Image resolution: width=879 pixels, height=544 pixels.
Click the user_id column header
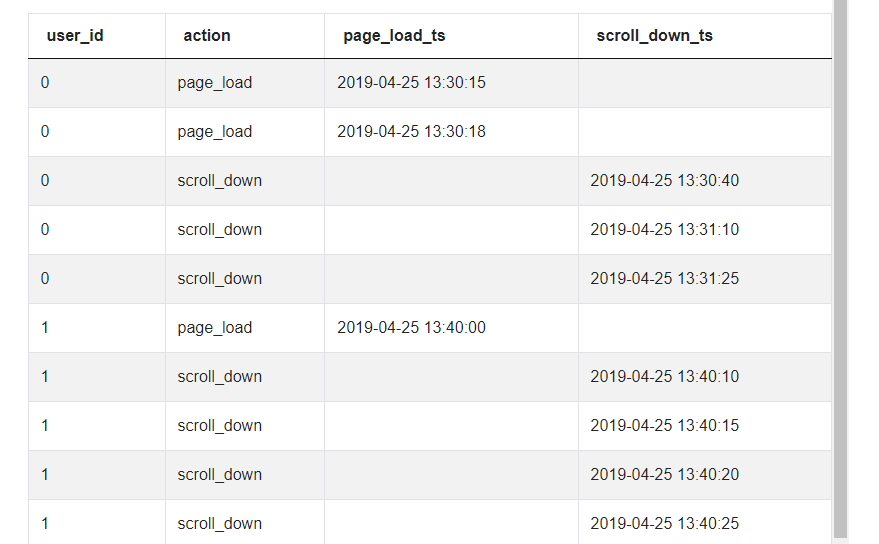click(x=75, y=36)
